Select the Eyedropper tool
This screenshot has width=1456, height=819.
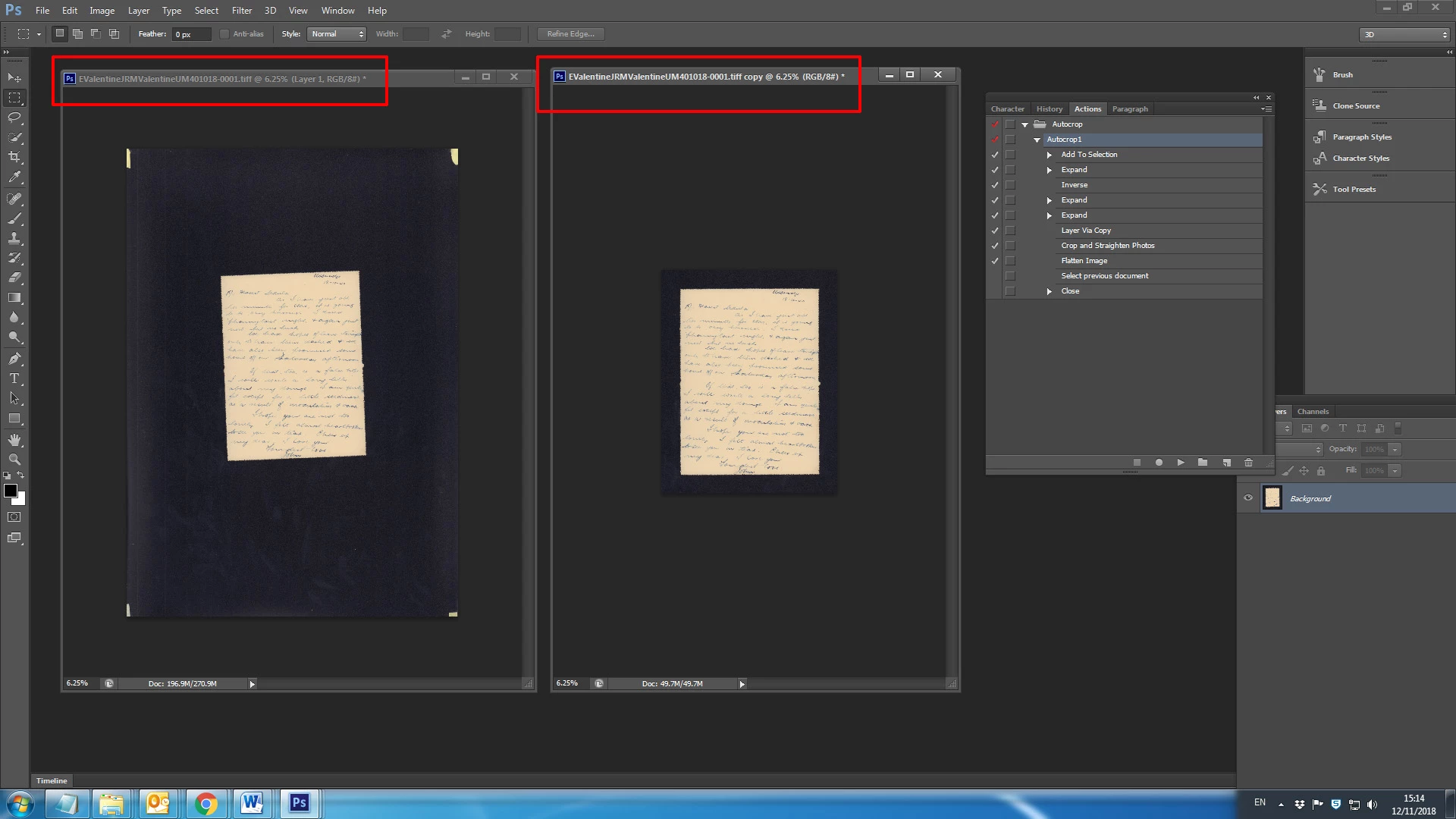(14, 177)
